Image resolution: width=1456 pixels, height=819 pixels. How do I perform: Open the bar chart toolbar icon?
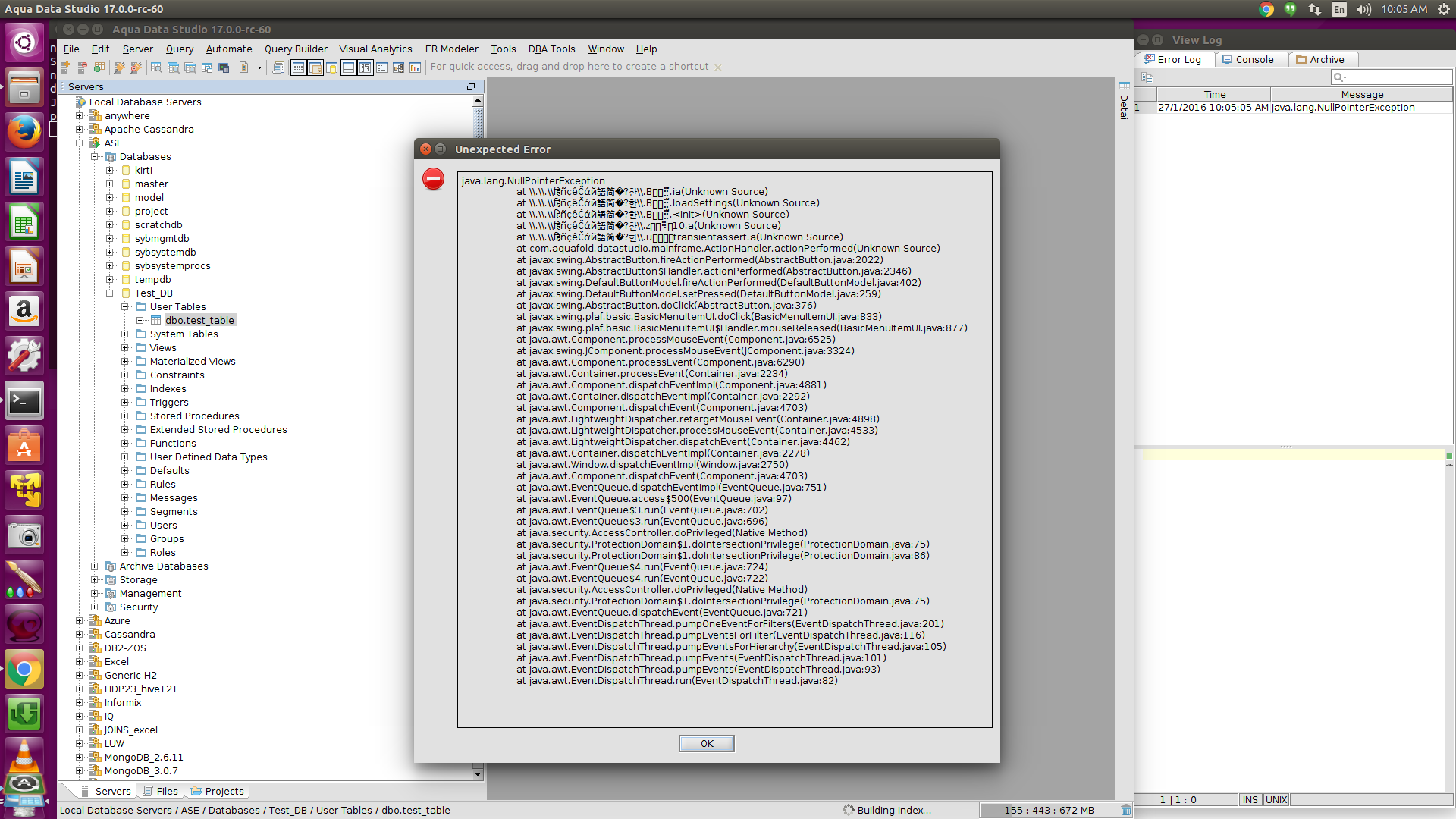[x=415, y=67]
